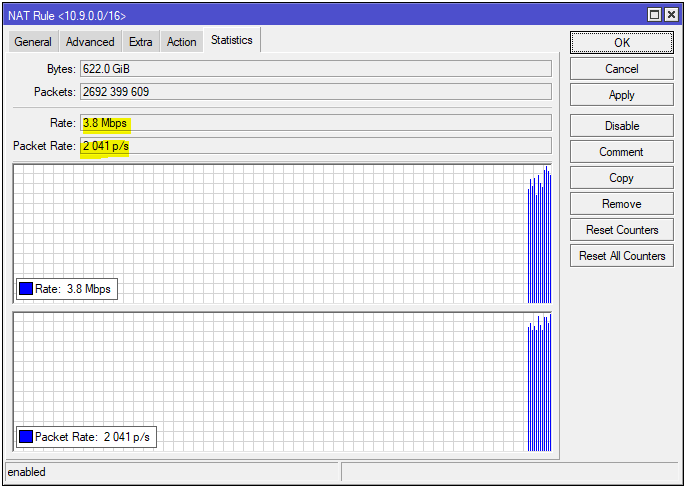Click blue swatch in Rate graph legend

click(x=26, y=289)
